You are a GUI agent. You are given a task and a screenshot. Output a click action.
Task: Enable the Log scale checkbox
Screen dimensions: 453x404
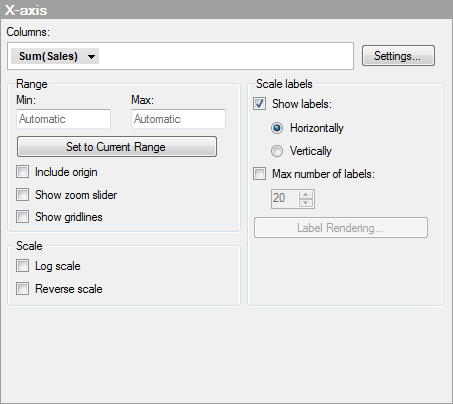[22, 266]
